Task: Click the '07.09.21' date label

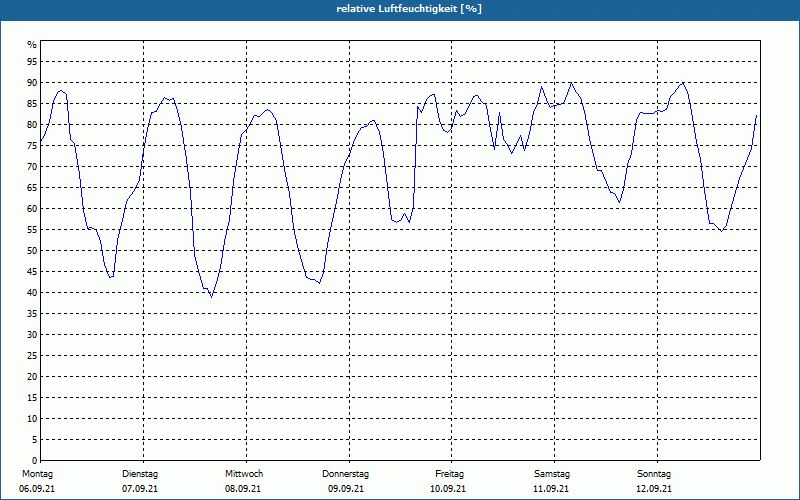Action: click(140, 489)
